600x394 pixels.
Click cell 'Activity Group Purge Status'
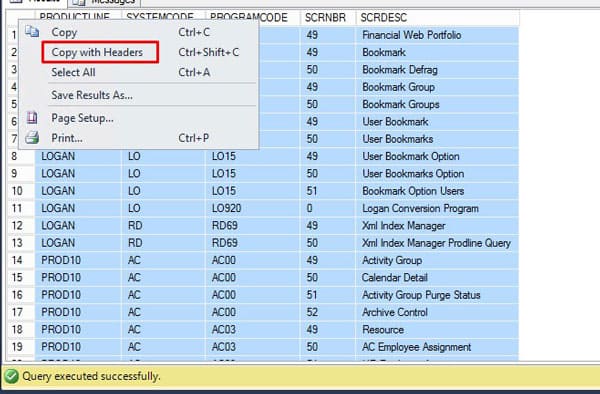437,295
